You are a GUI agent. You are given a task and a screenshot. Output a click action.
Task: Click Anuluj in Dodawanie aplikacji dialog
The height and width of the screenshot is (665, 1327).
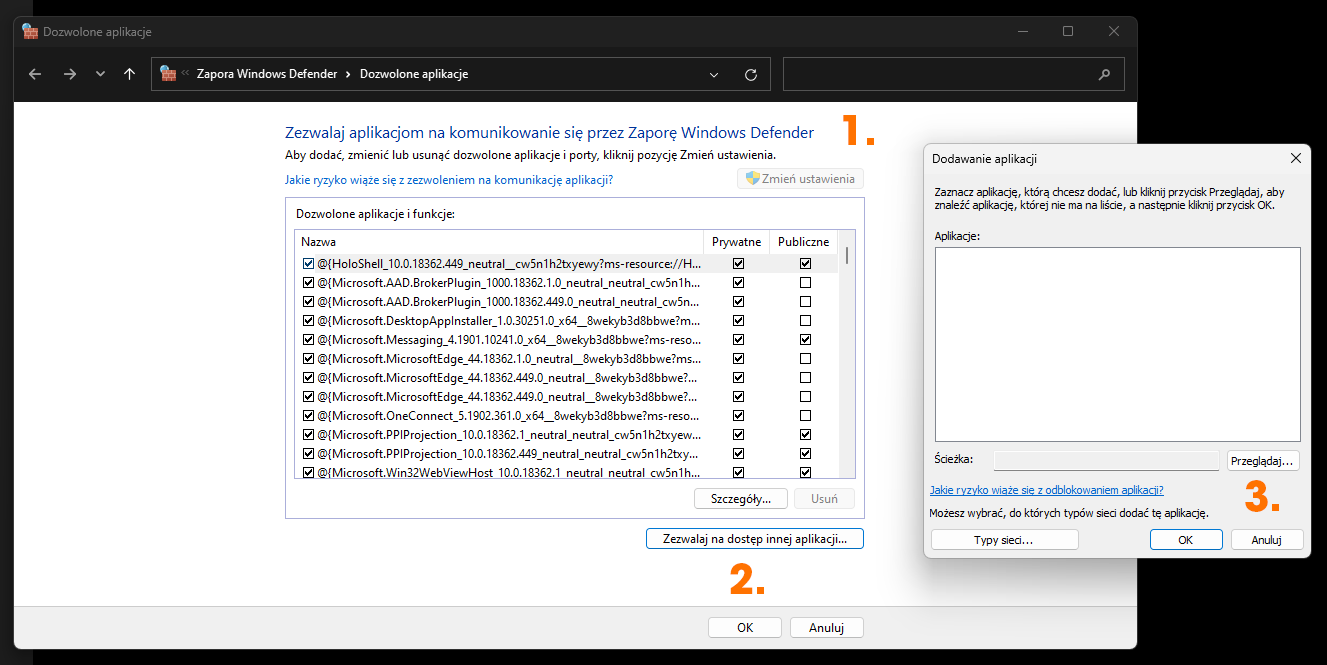[x=1267, y=539]
